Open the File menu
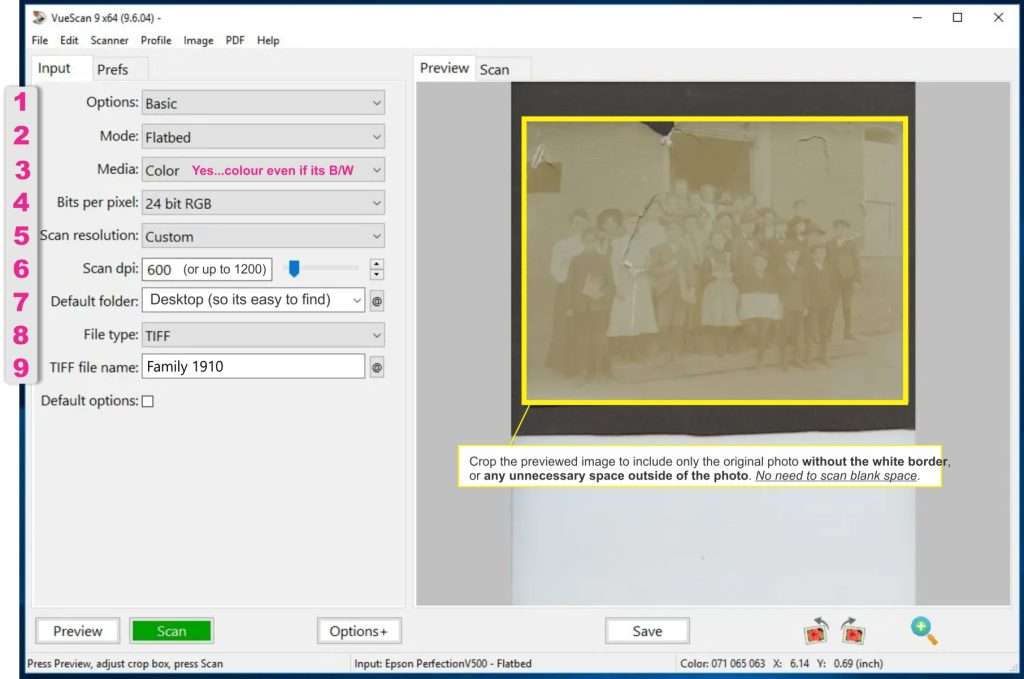Viewport: 1024px width, 679px height. pos(40,40)
